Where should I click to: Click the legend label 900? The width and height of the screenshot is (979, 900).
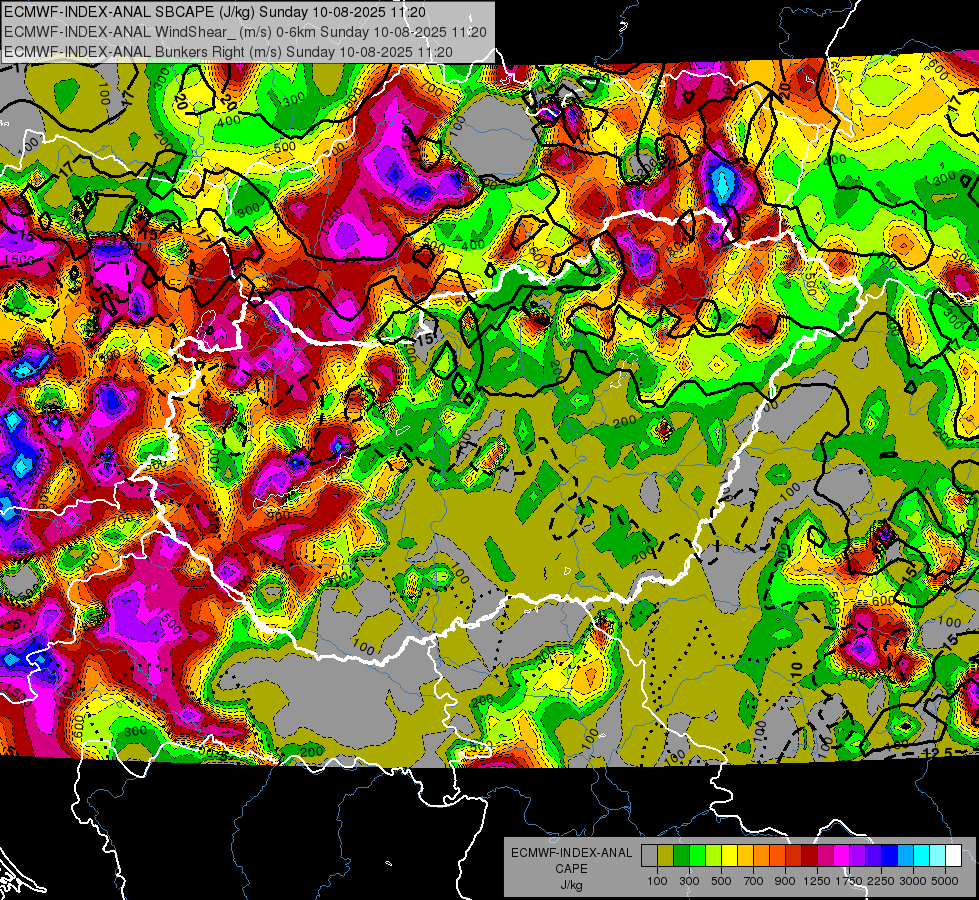click(x=785, y=881)
